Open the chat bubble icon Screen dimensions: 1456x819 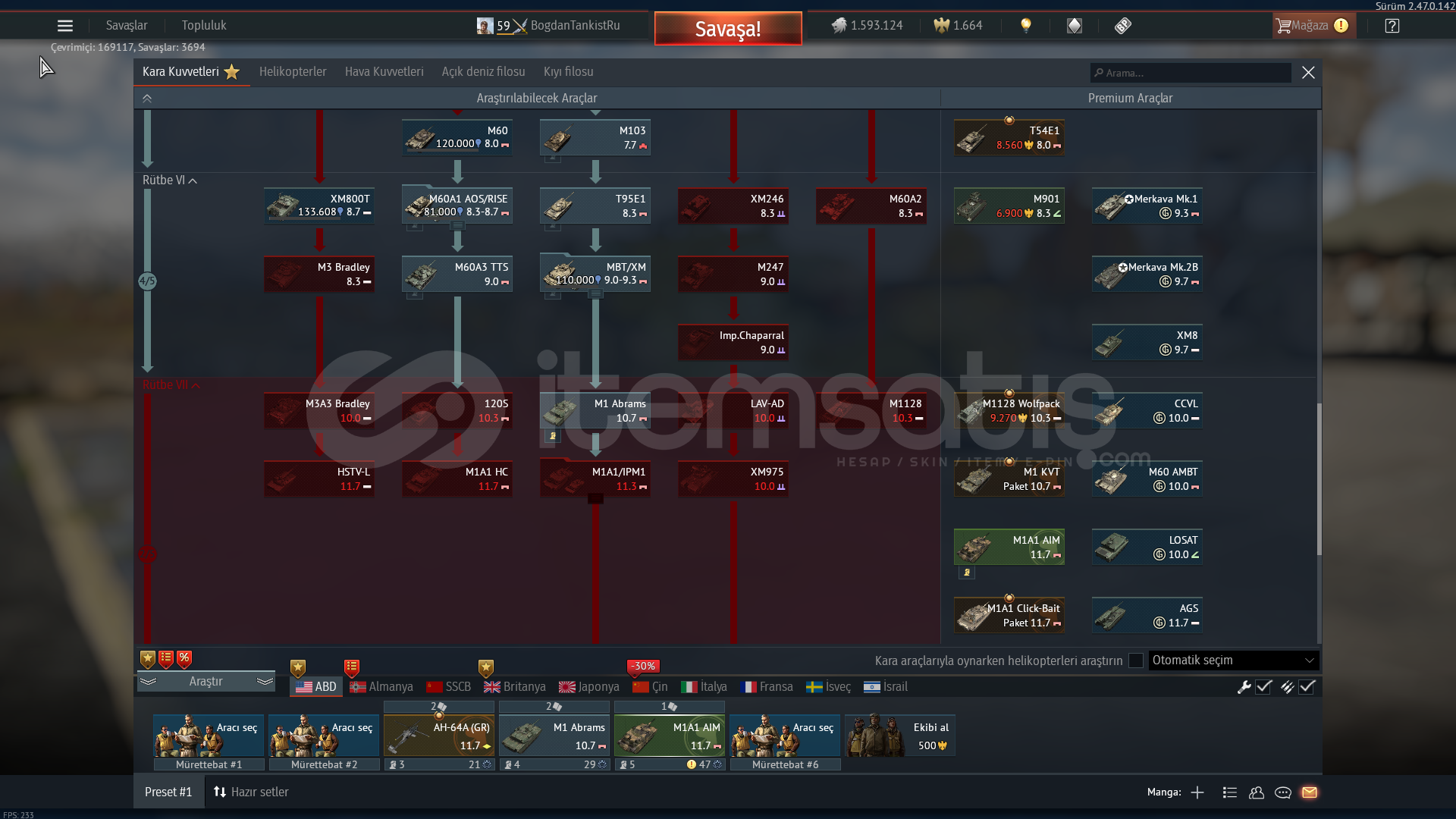(x=1283, y=792)
